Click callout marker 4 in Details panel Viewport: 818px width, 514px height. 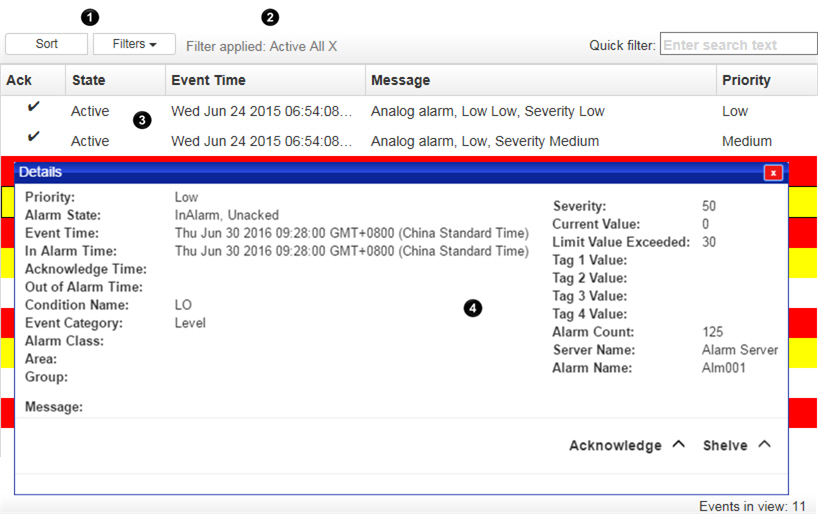[x=473, y=308]
